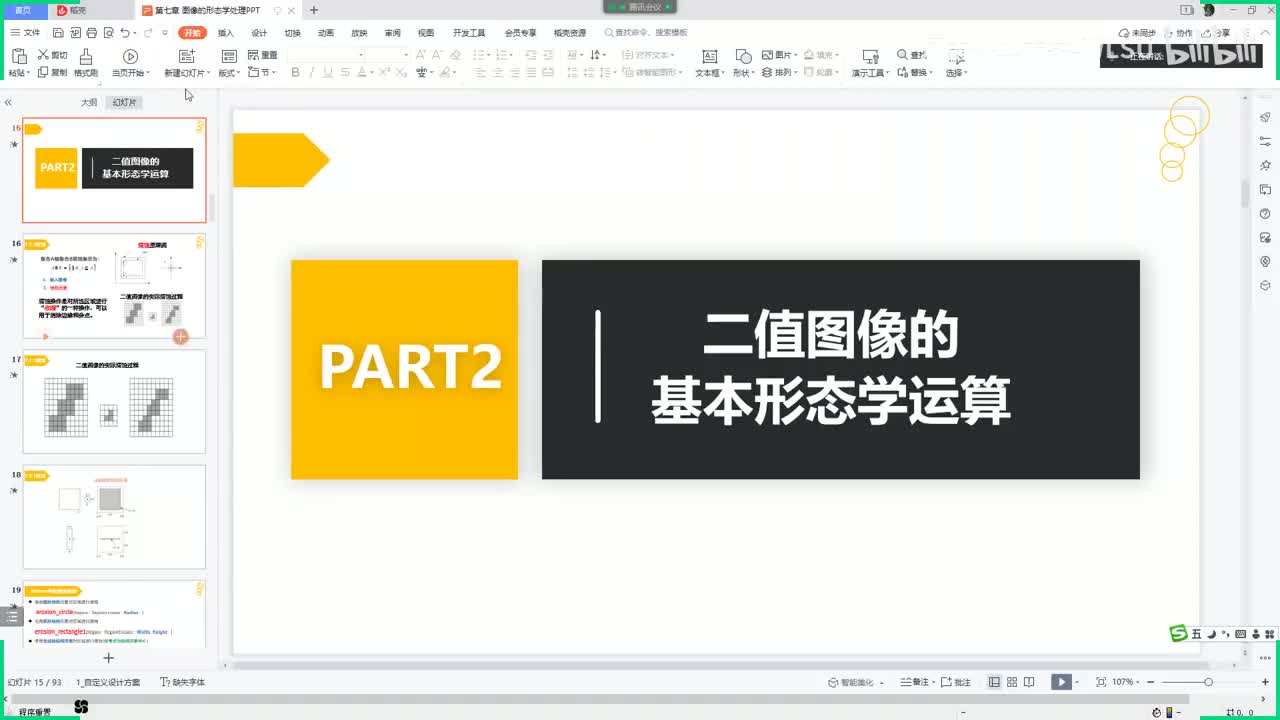
Task: Expand the 版式 layout dropdown
Action: (x=230, y=72)
